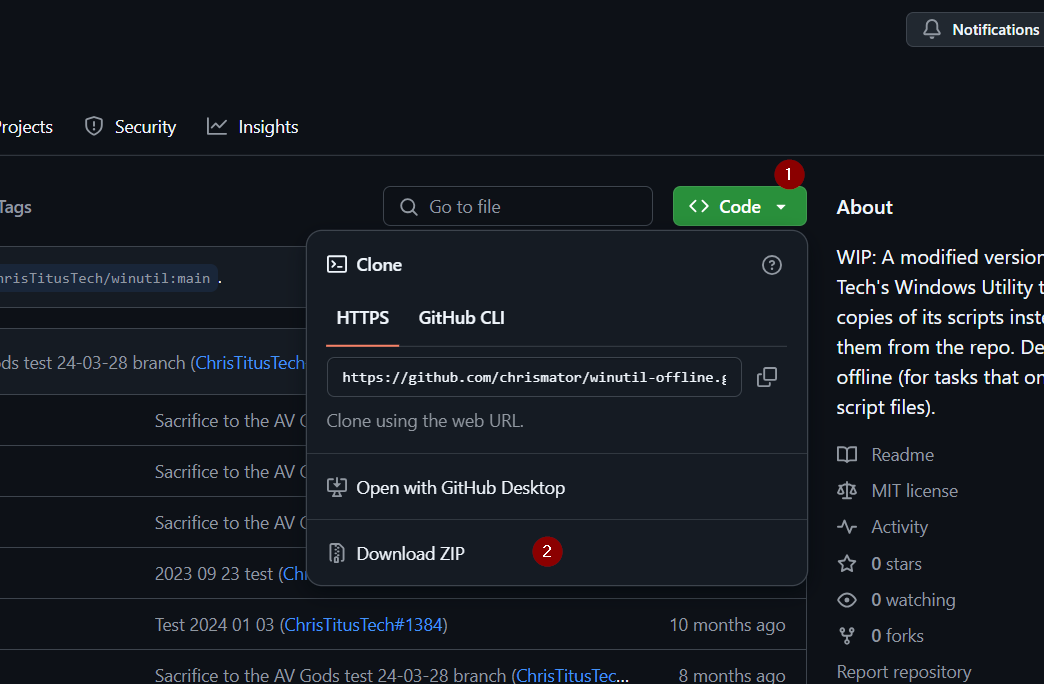Screen dimensions: 1044x684
Task: Open the Activity link
Action: pos(899,527)
